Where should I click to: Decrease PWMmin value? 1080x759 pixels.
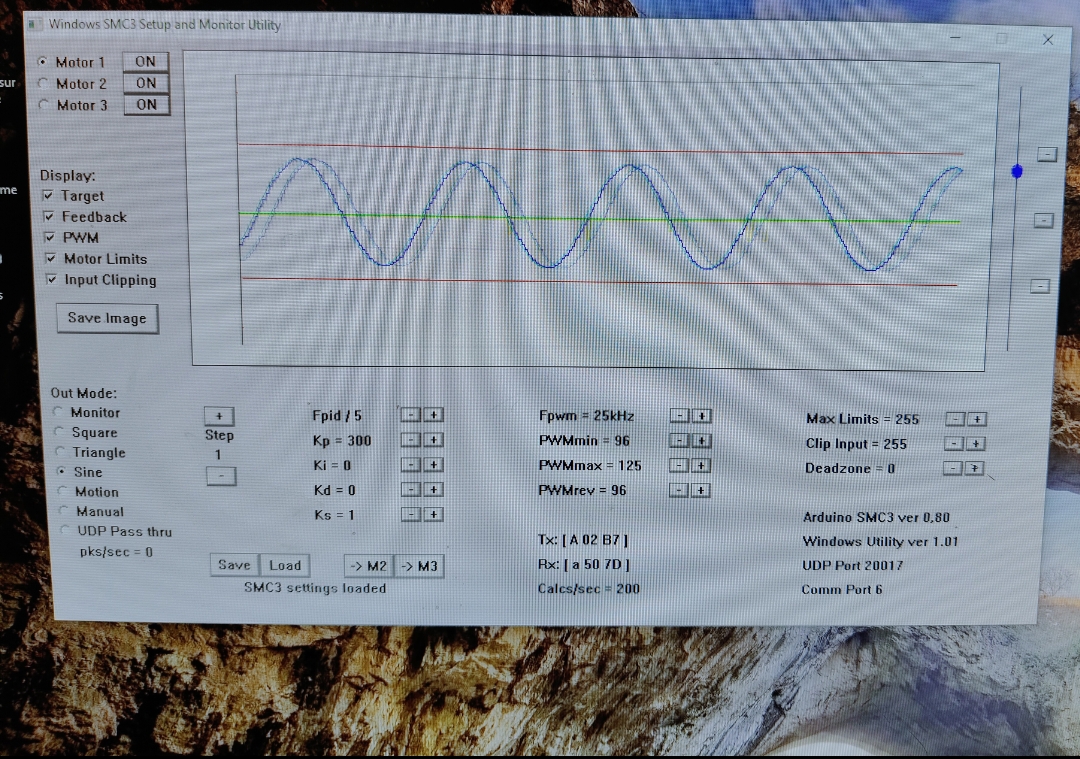pos(679,440)
